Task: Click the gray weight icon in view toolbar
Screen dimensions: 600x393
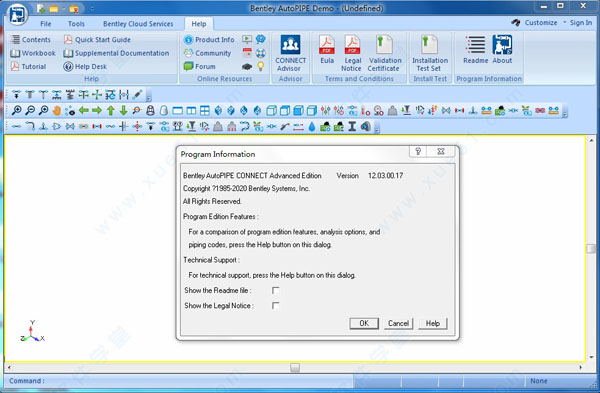Action: point(392,111)
